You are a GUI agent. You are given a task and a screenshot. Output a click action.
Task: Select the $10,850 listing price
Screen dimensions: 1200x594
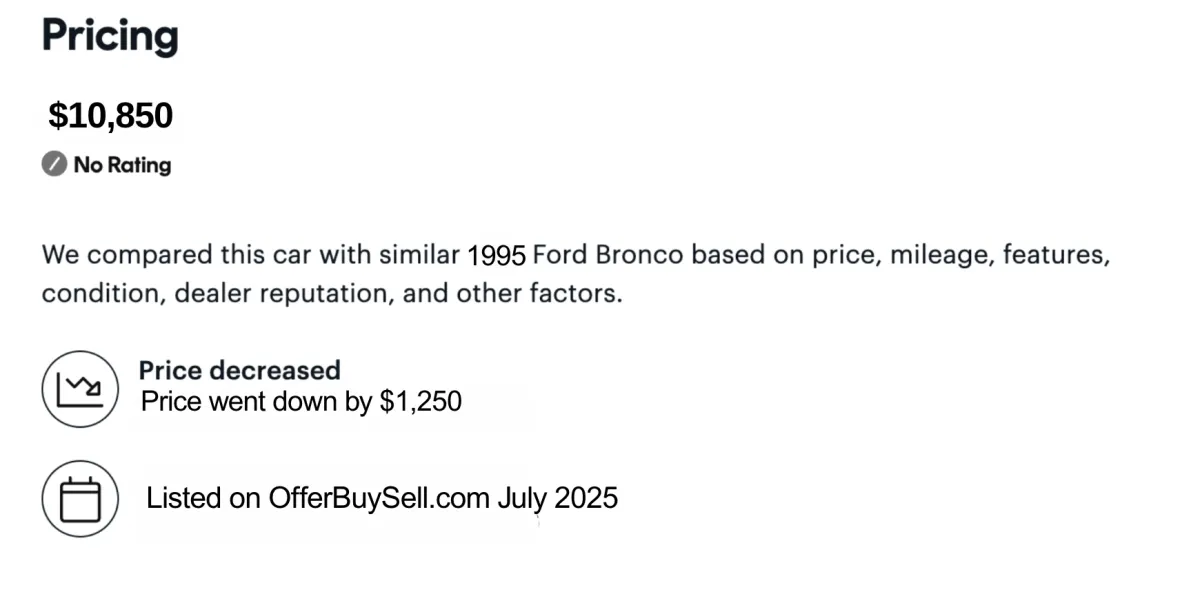[111, 116]
